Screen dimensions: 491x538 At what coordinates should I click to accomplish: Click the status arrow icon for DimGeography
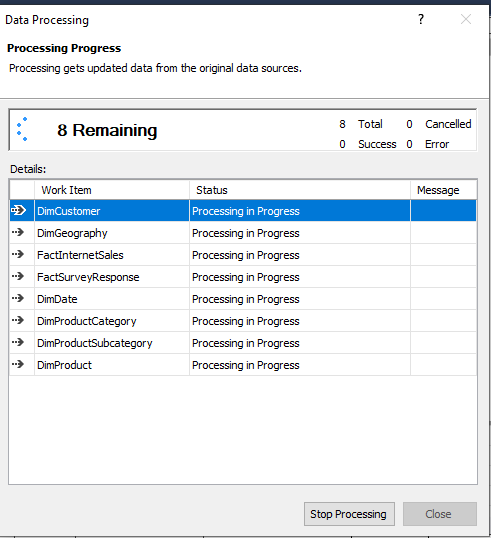18,232
